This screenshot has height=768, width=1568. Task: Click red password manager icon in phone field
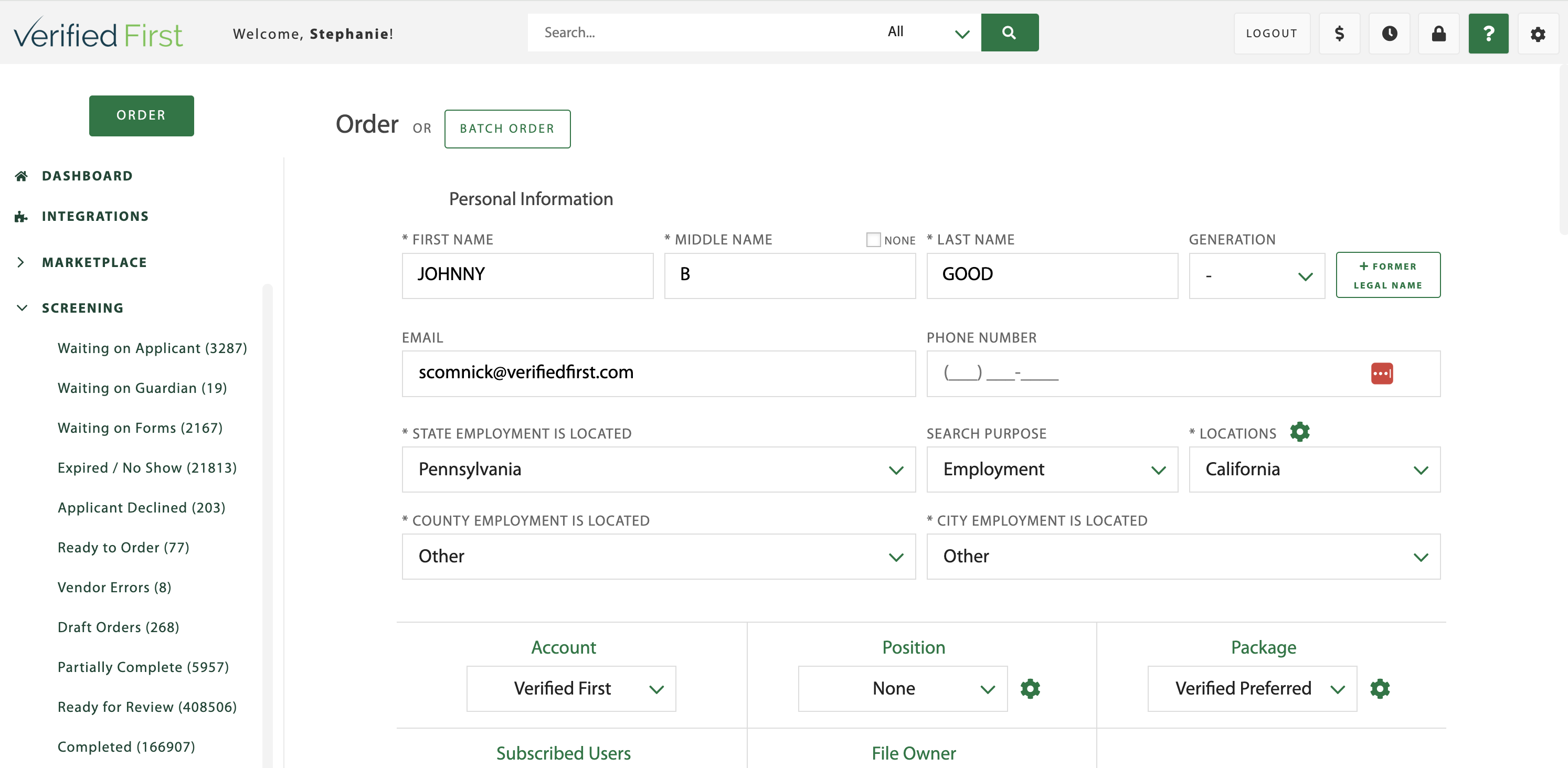(1382, 373)
